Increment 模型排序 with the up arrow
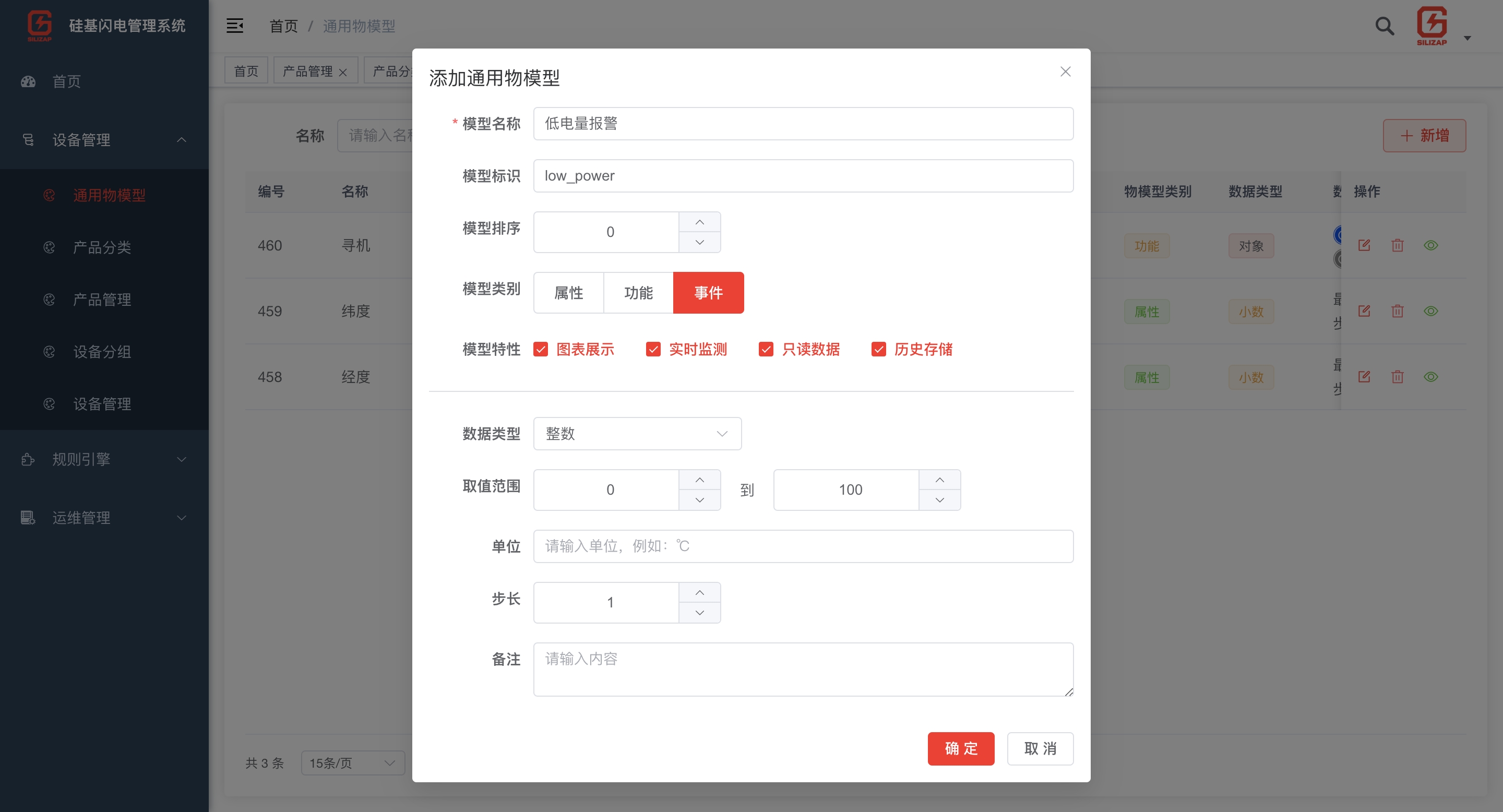Image resolution: width=1503 pixels, height=812 pixels. [x=699, y=222]
